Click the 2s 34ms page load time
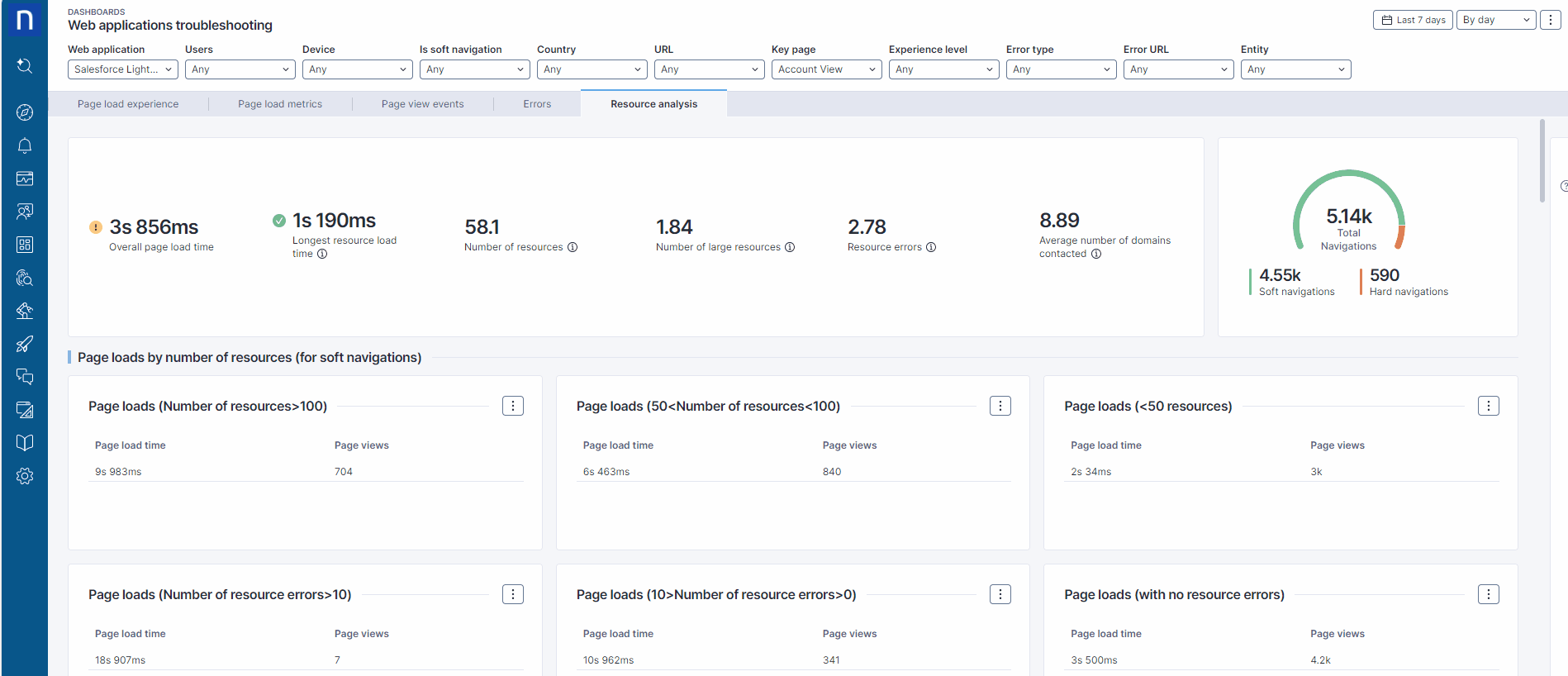This screenshot has height=676, width=1568. tap(1091, 472)
